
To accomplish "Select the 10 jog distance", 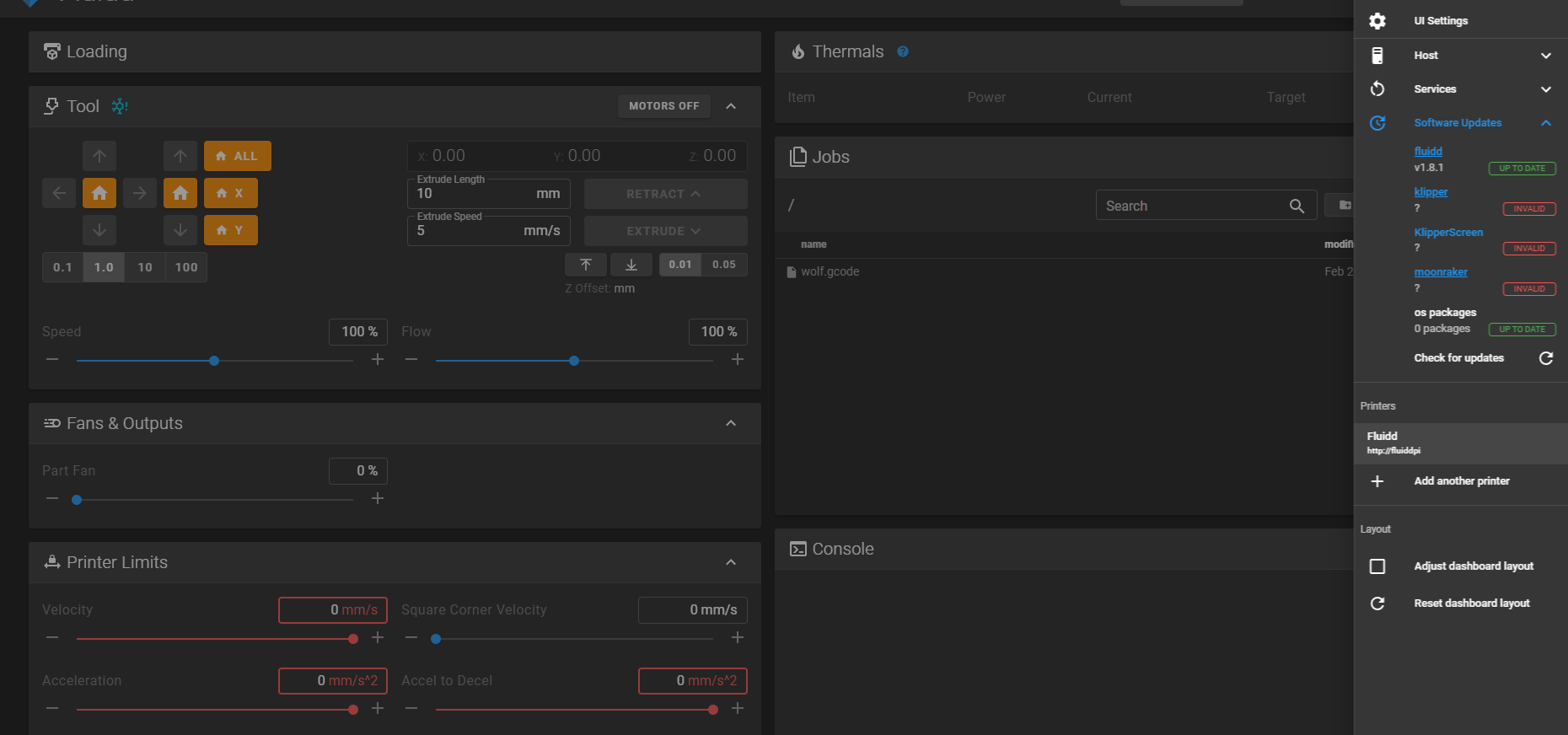I will coord(145,267).
